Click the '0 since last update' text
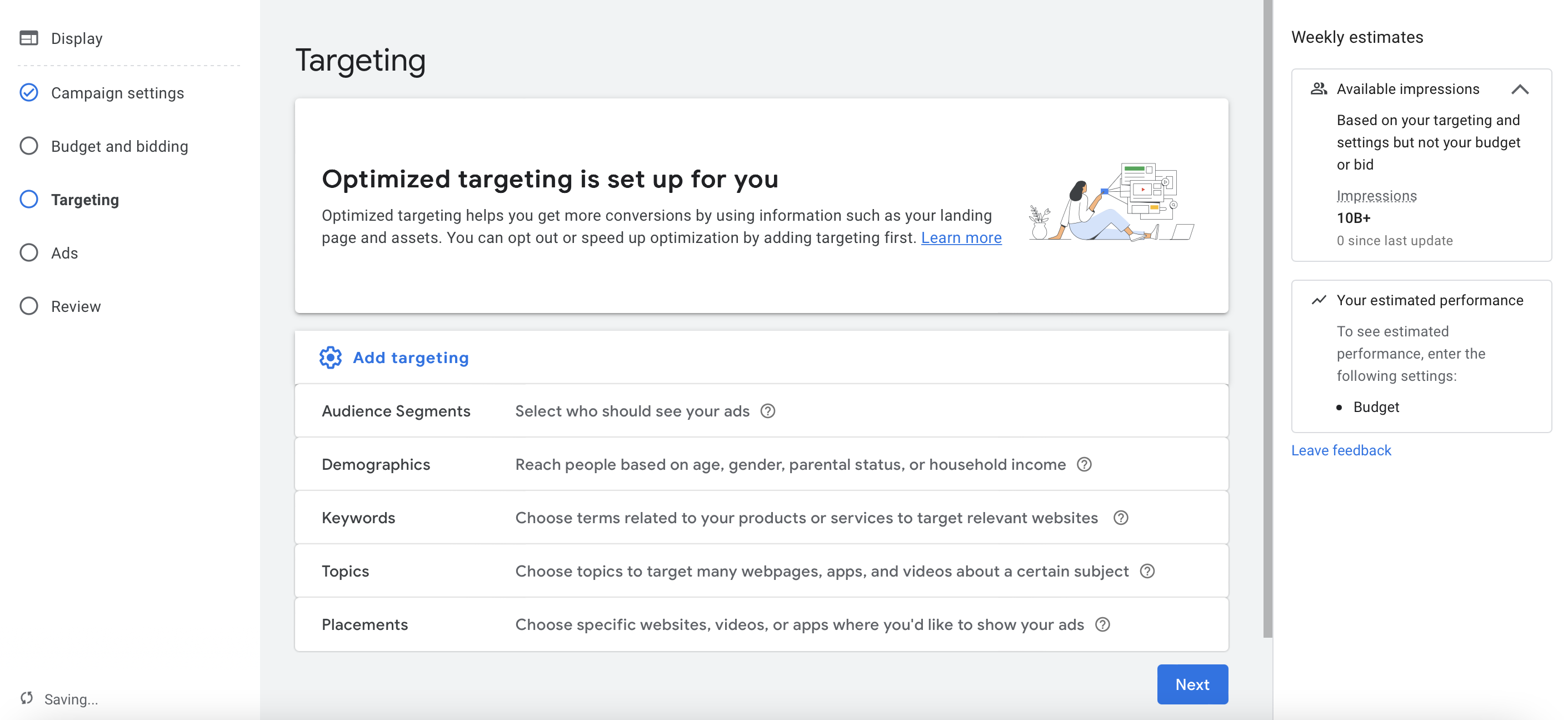This screenshot has width=1568, height=720. 1395,241
